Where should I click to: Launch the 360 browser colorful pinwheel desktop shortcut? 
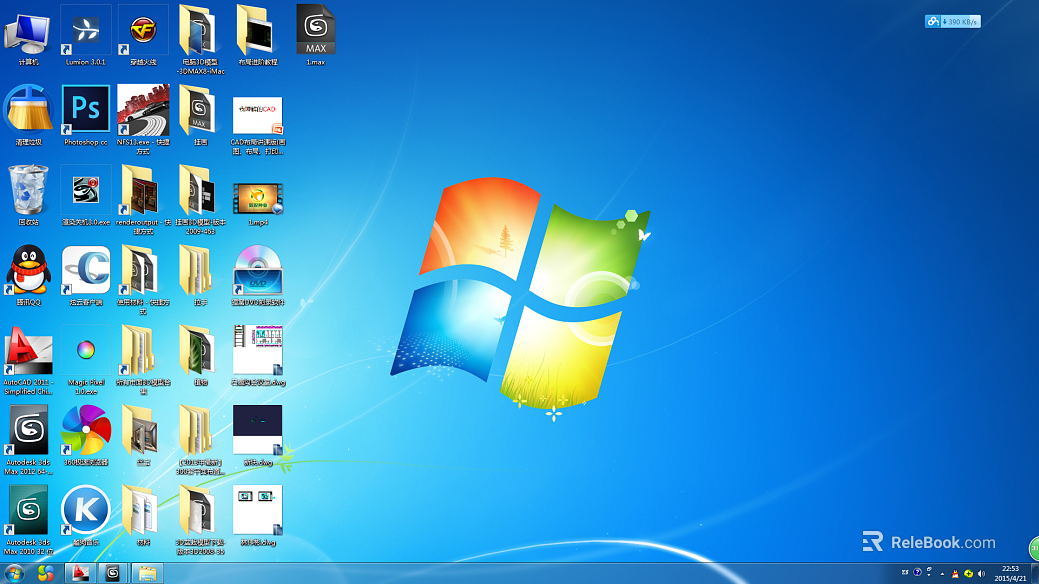(x=85, y=435)
